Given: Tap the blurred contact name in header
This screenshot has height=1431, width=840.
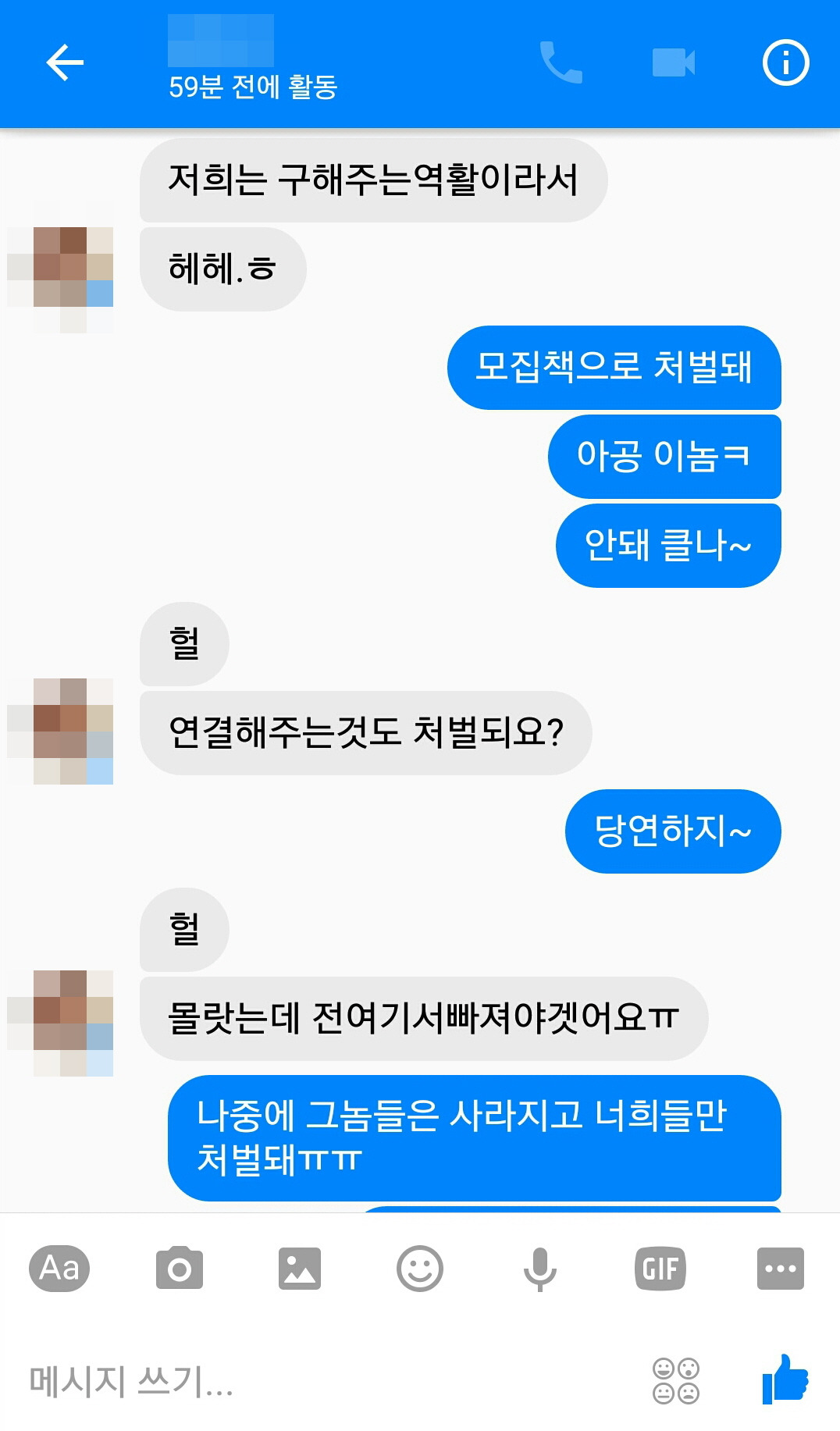Looking at the screenshot, I should click(221, 41).
